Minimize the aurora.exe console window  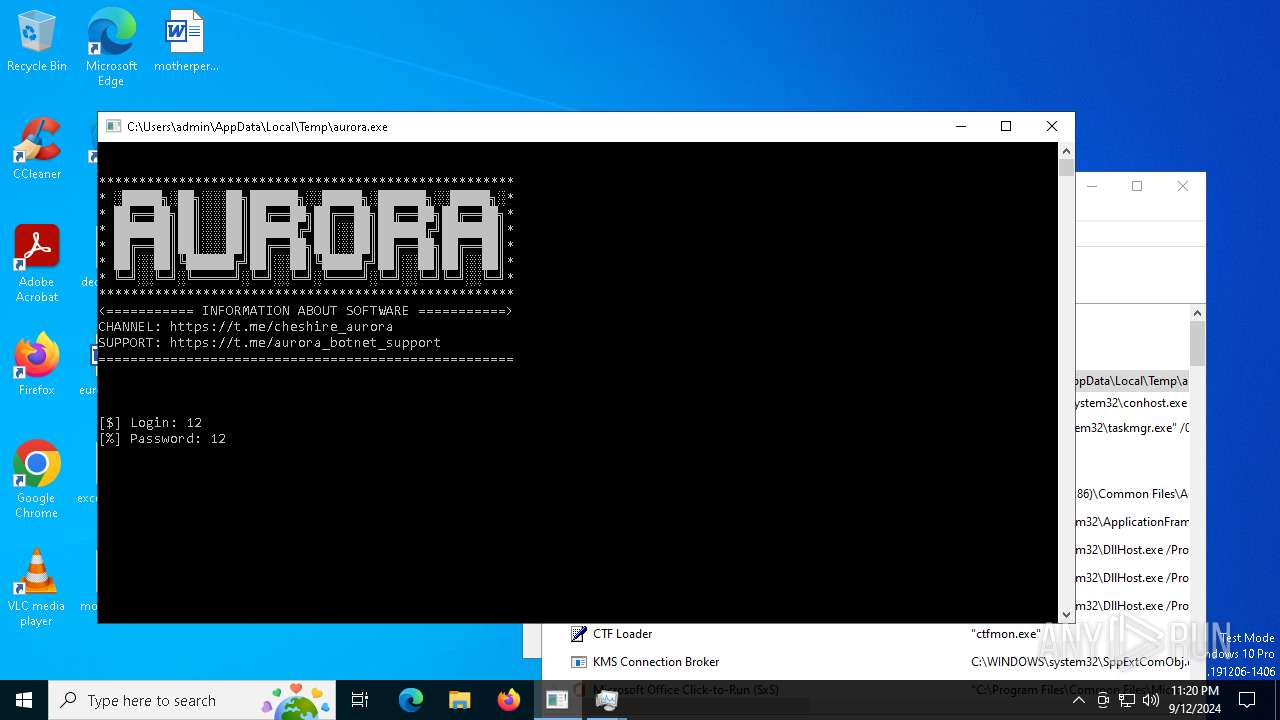pyautogui.click(x=961, y=127)
